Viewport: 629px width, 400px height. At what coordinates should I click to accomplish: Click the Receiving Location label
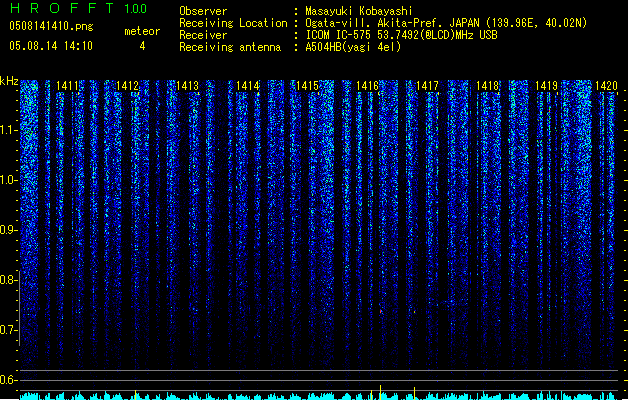pos(233,23)
